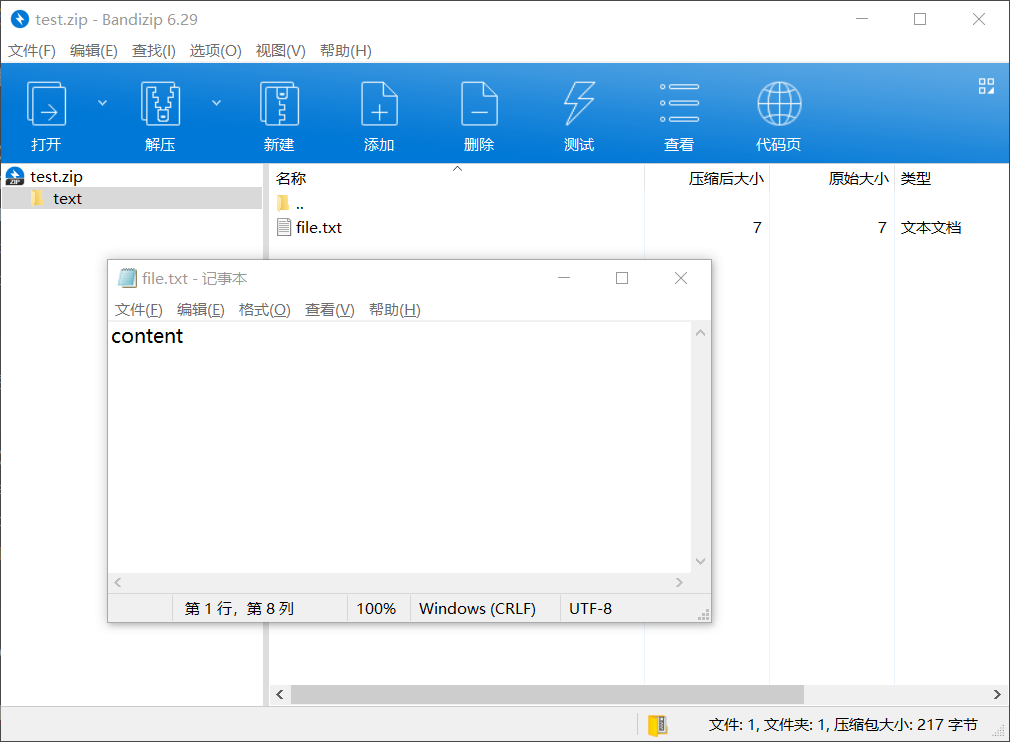Screen dimensions: 1010x742
Task: Open Bandizip 帮助(H) menu
Action: click(346, 51)
